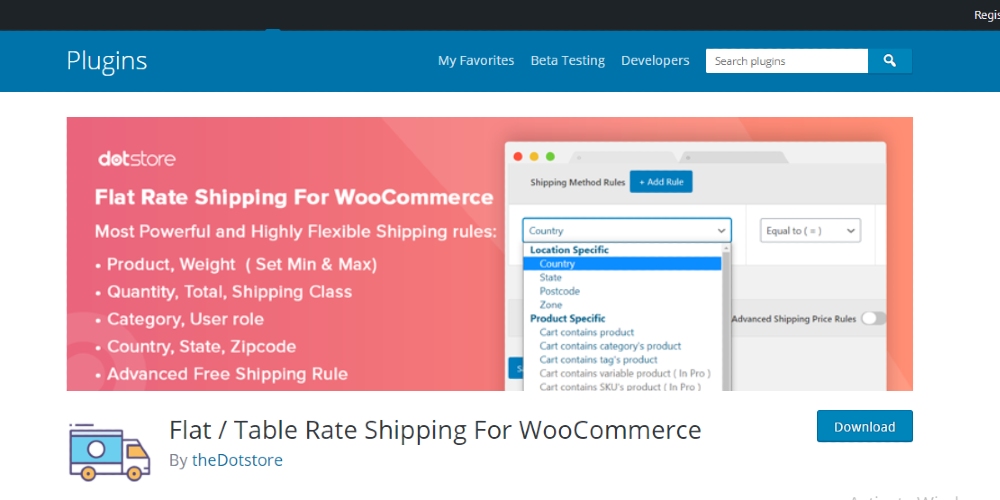Click the yellow window dot in banner
Viewport: 1000px width, 500px height.
[x=534, y=157]
